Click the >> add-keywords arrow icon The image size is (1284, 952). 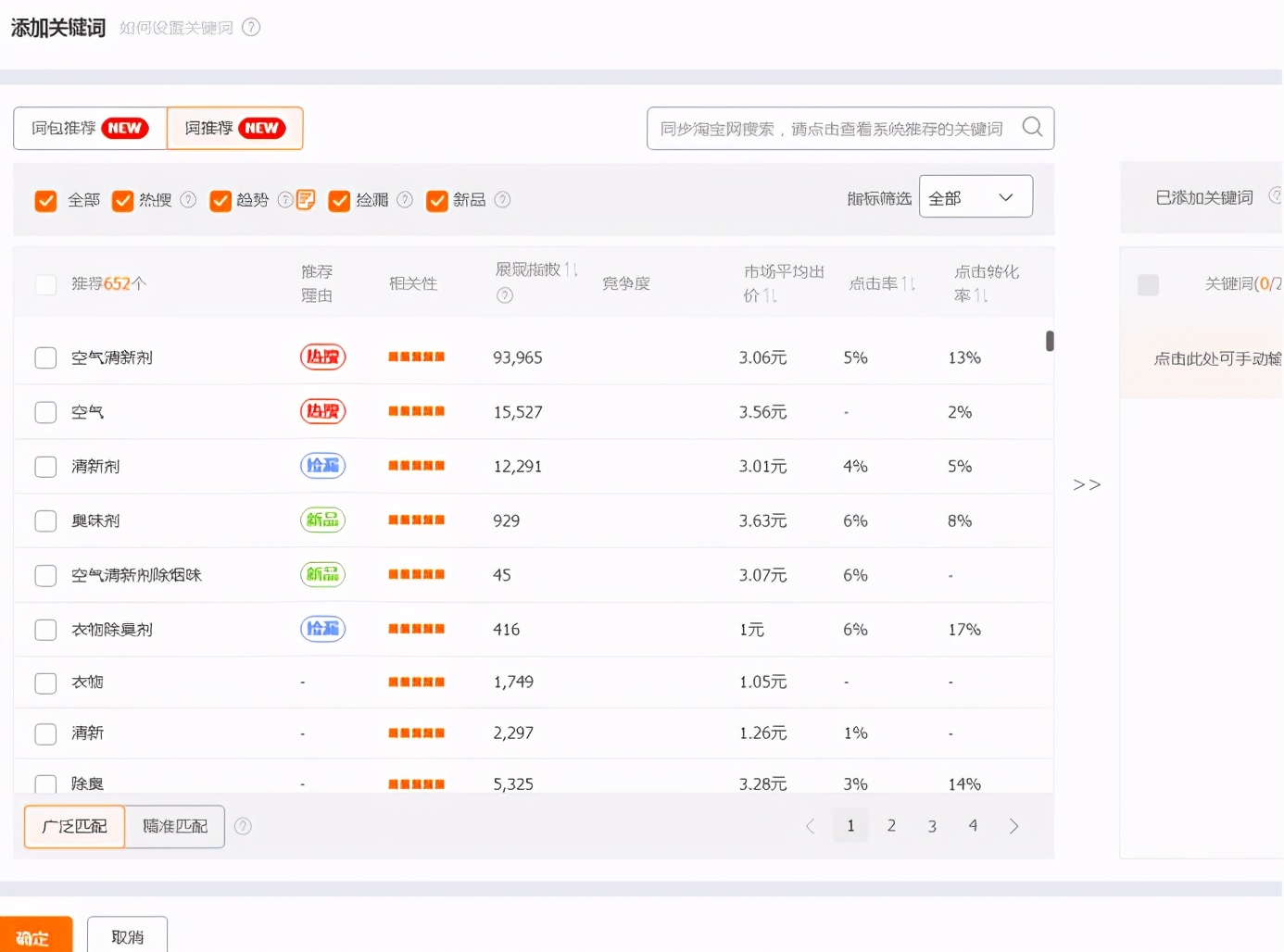coord(1087,484)
